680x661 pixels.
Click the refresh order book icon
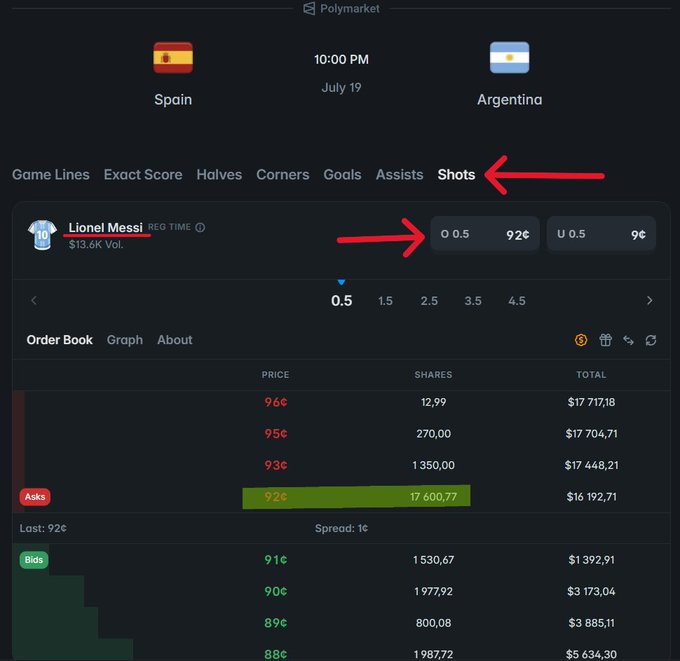pos(651,340)
